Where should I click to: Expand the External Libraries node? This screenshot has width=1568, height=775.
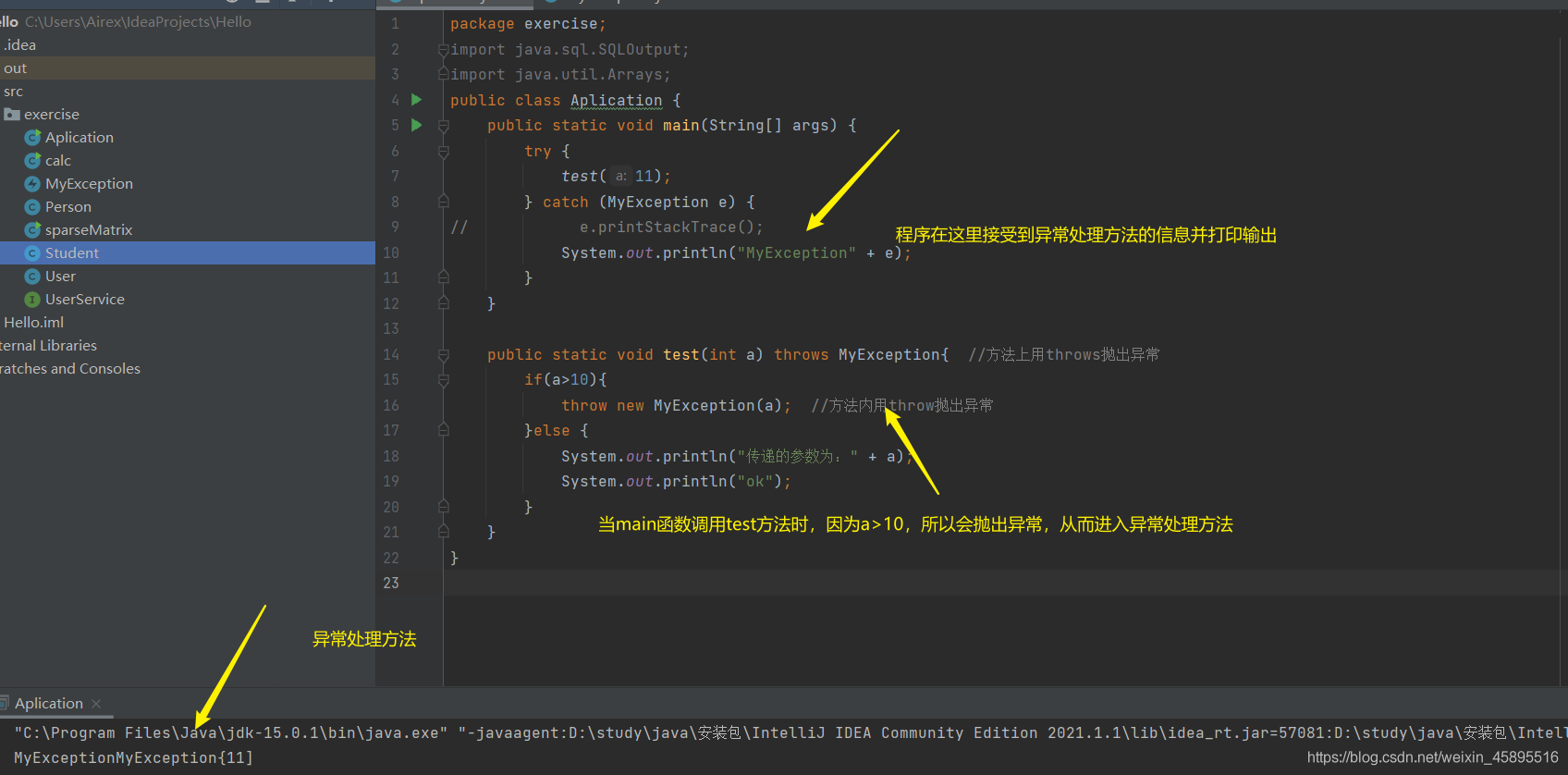coord(48,345)
